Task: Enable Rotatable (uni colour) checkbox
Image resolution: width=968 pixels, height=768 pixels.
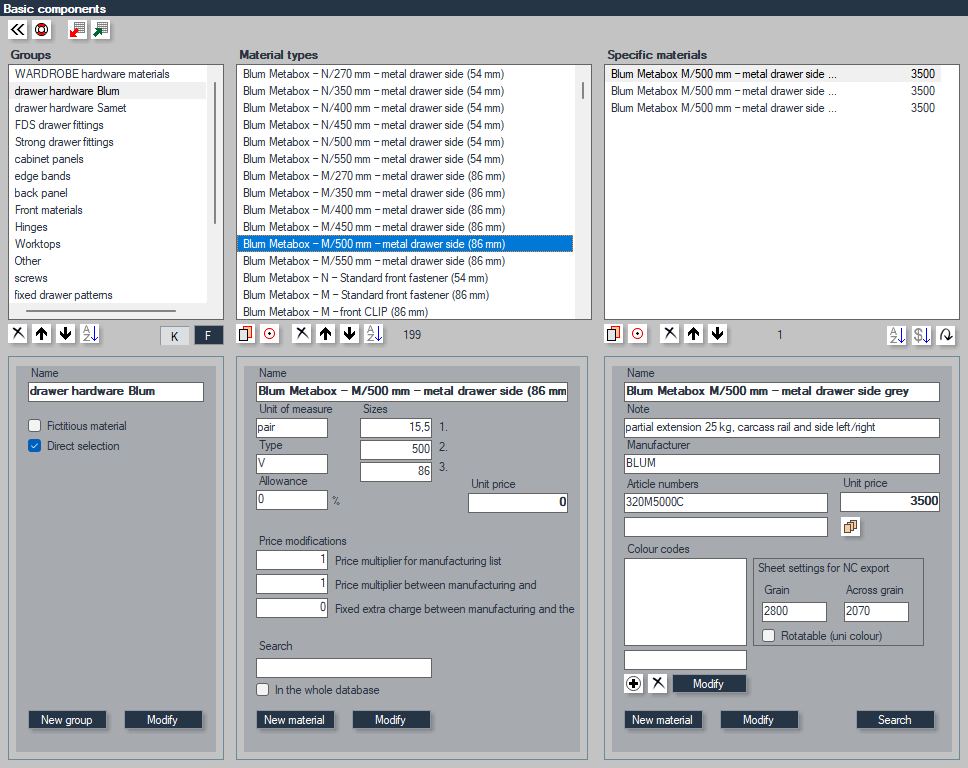Action: point(769,636)
